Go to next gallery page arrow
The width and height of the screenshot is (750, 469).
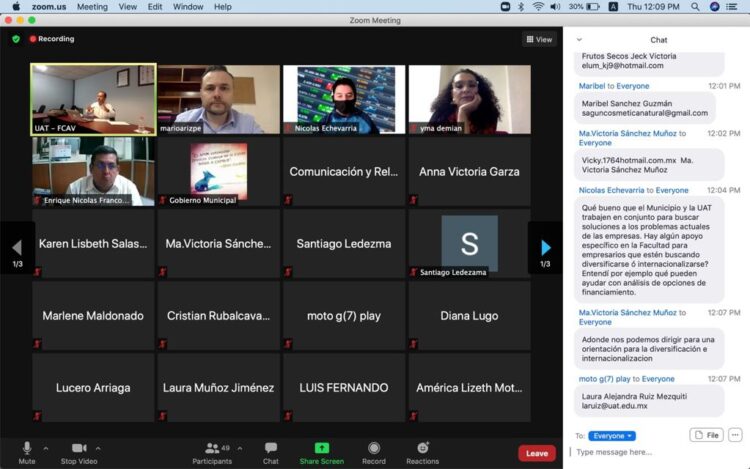545,248
